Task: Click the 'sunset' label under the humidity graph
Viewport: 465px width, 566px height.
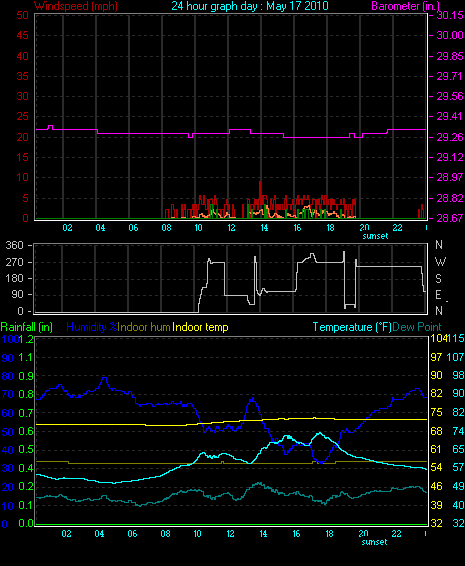Action: [x=374, y=542]
